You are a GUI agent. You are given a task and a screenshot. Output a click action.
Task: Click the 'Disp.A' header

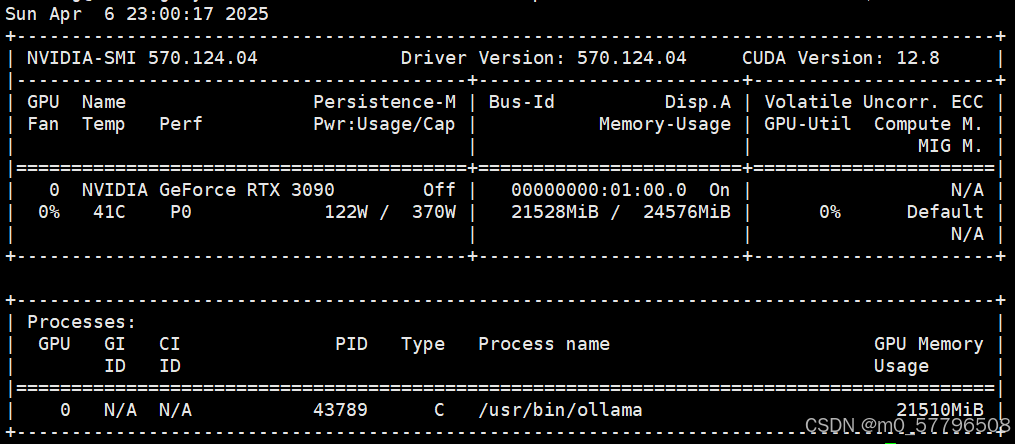click(x=698, y=102)
